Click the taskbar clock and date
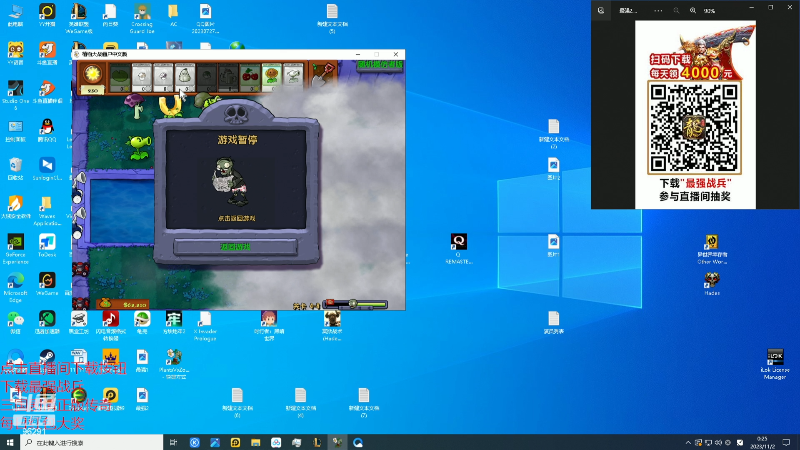Viewport: 800px width, 450px height. tap(762, 442)
